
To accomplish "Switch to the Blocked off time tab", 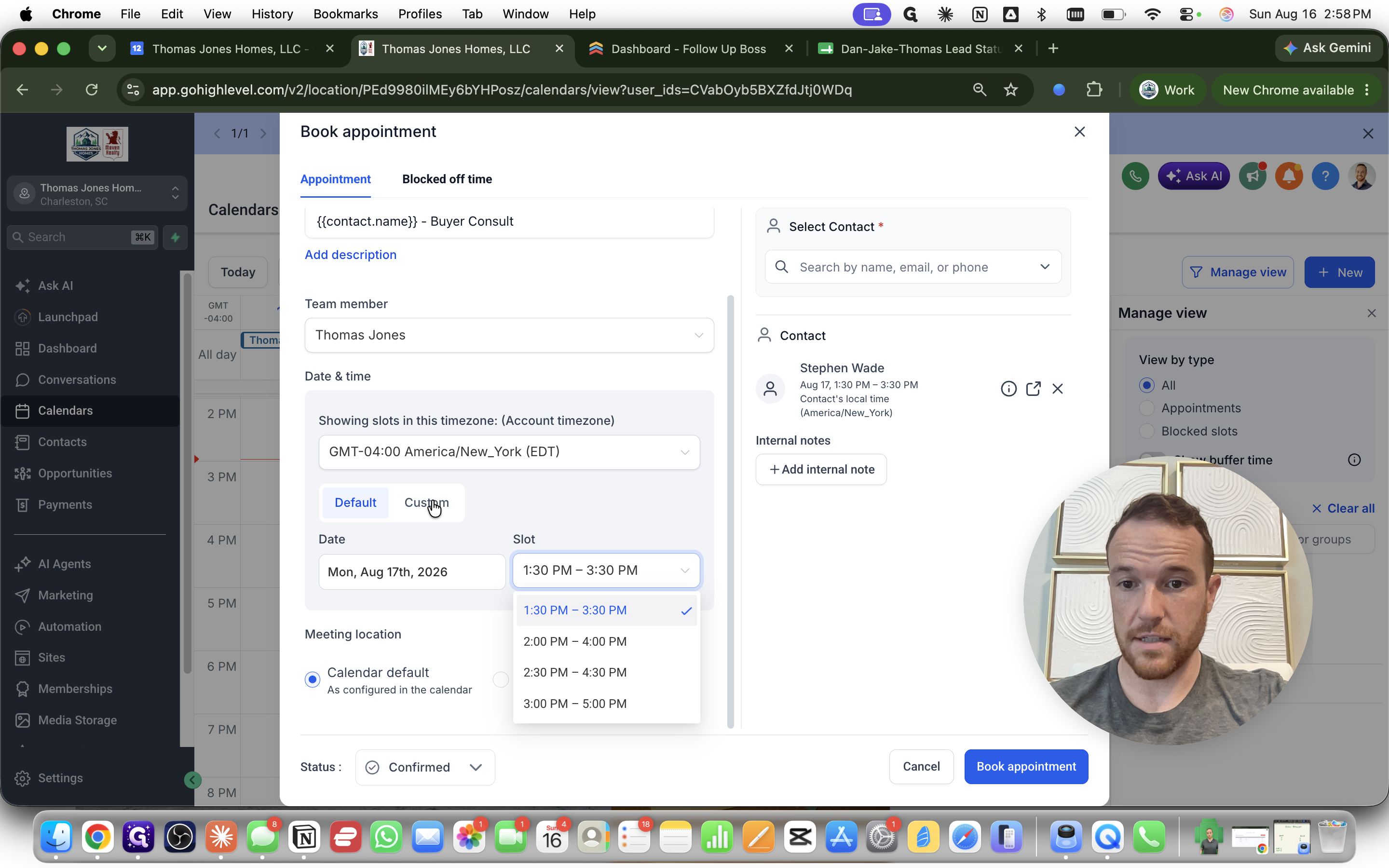I will pos(447,179).
